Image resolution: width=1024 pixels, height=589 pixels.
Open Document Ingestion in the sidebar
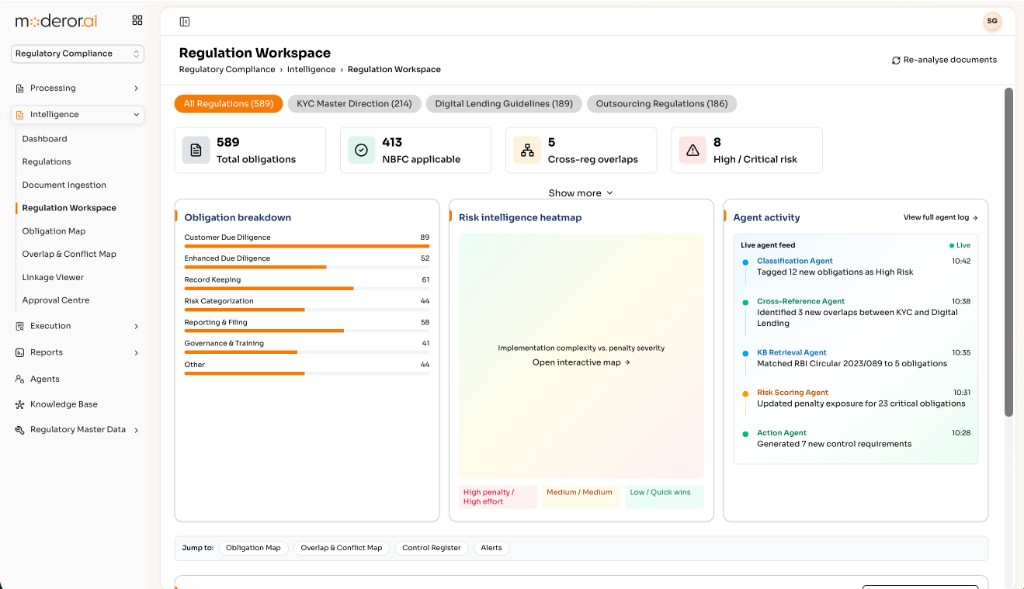[x=64, y=185]
